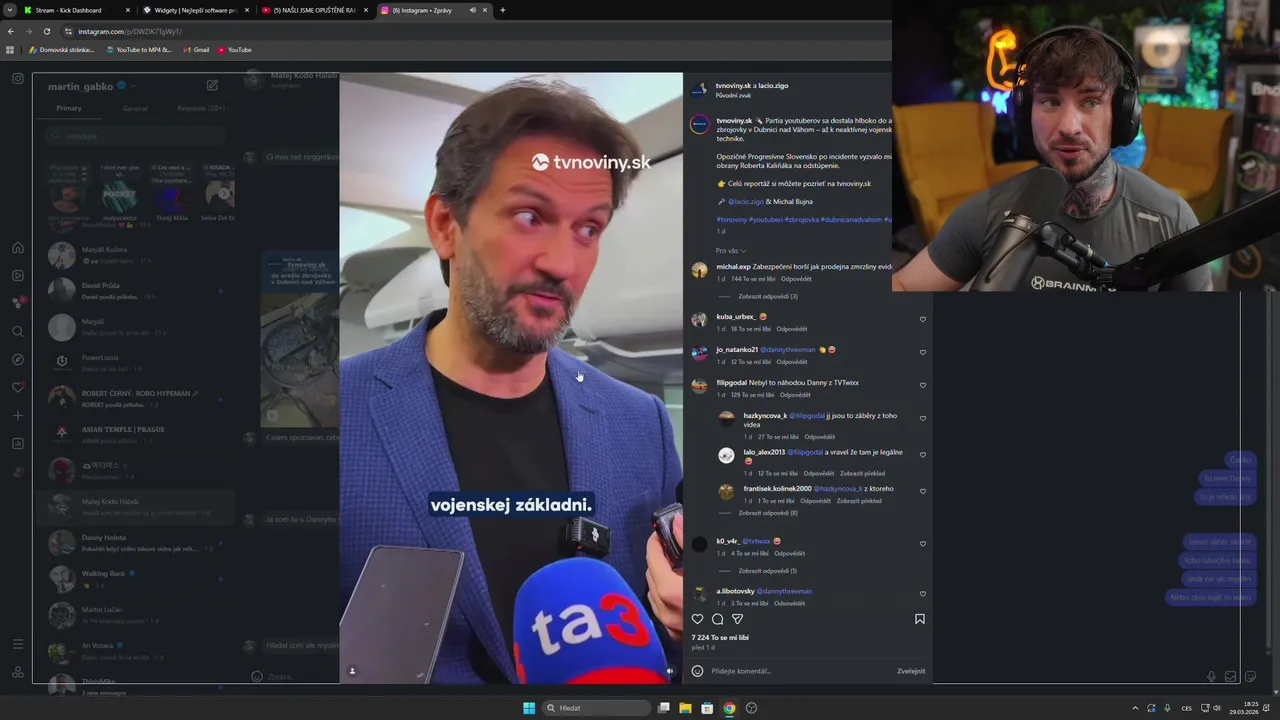Click new message compose icon

click(x=212, y=85)
